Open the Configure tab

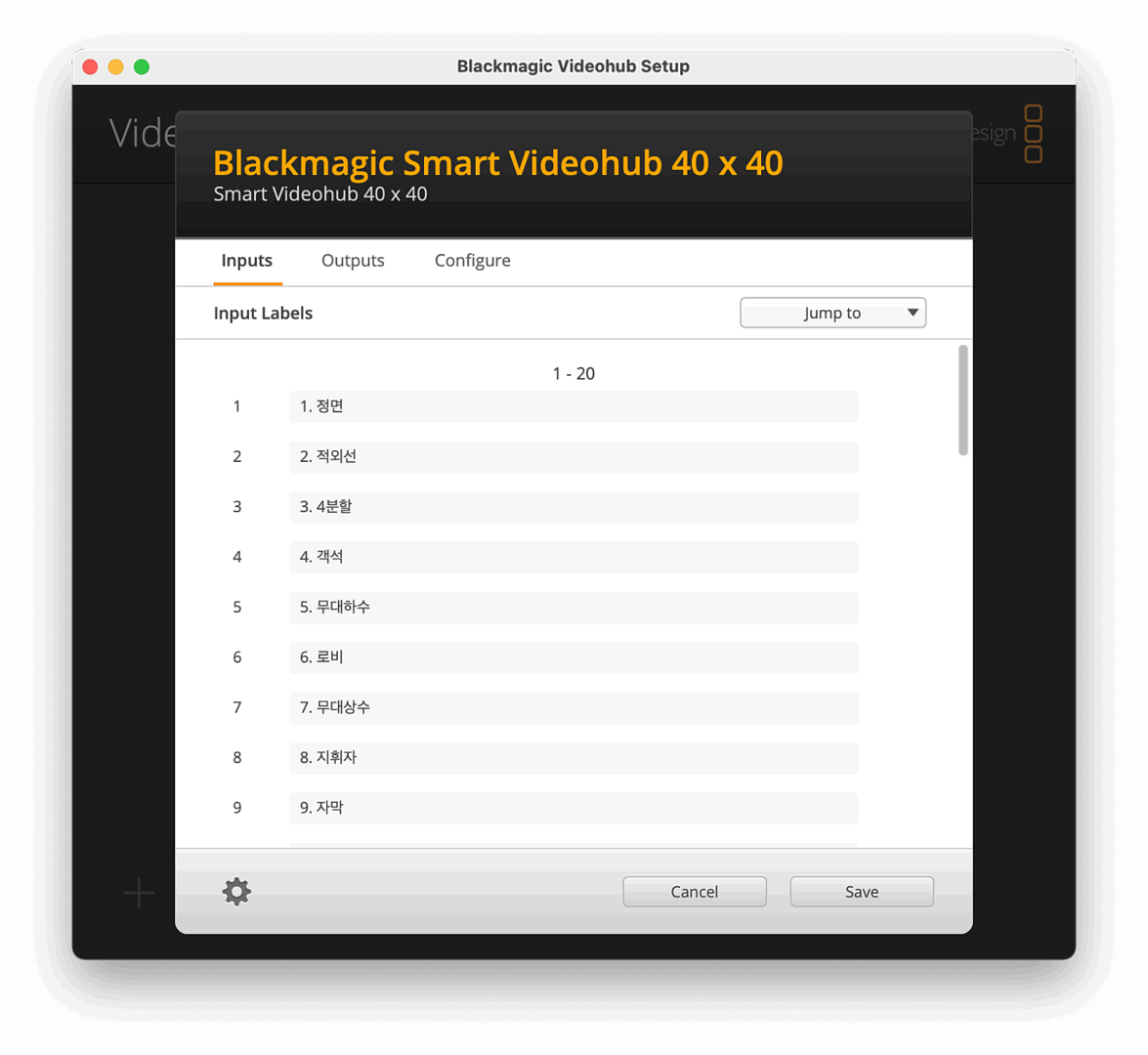click(x=472, y=261)
